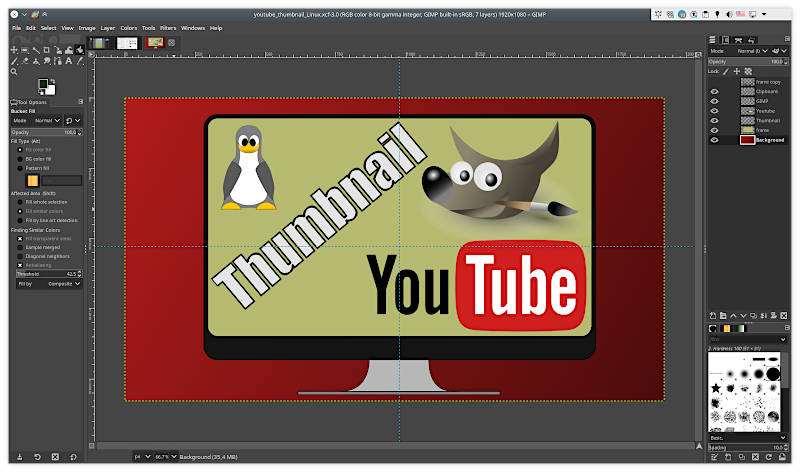This screenshot has width=800, height=472.
Task: Edit the selected brush
Action: pyautogui.click(x=714, y=457)
